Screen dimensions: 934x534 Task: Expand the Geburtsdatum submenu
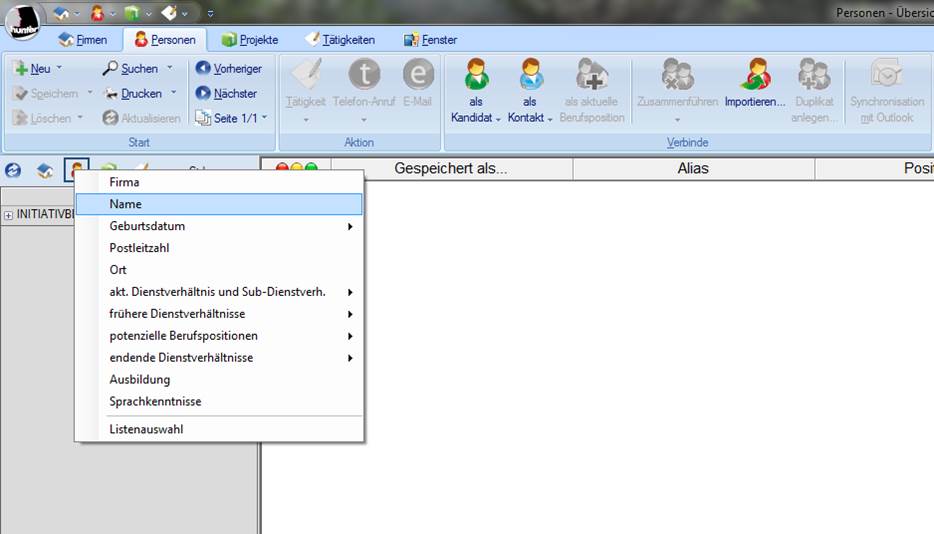click(350, 227)
